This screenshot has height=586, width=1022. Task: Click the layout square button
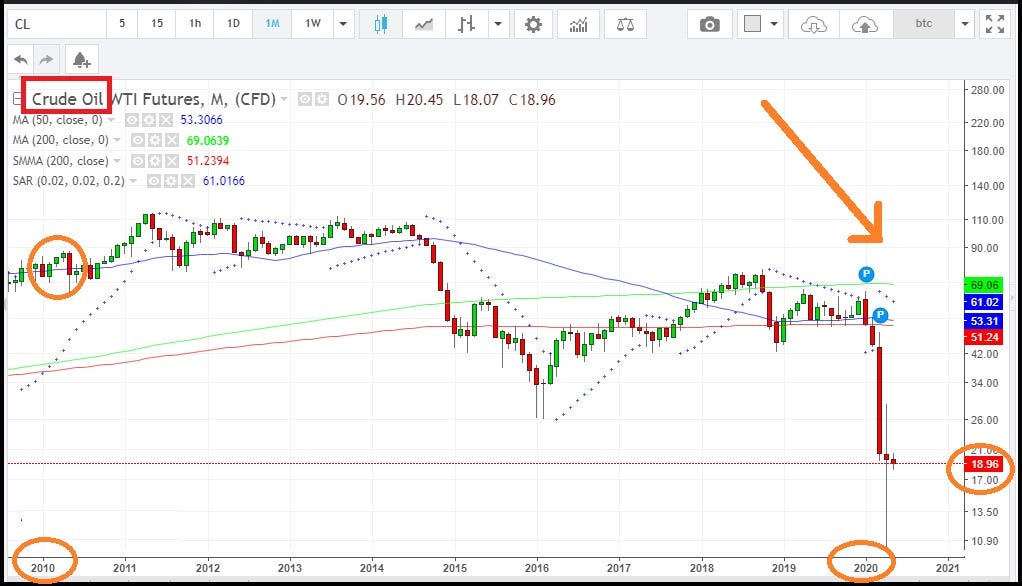(752, 24)
